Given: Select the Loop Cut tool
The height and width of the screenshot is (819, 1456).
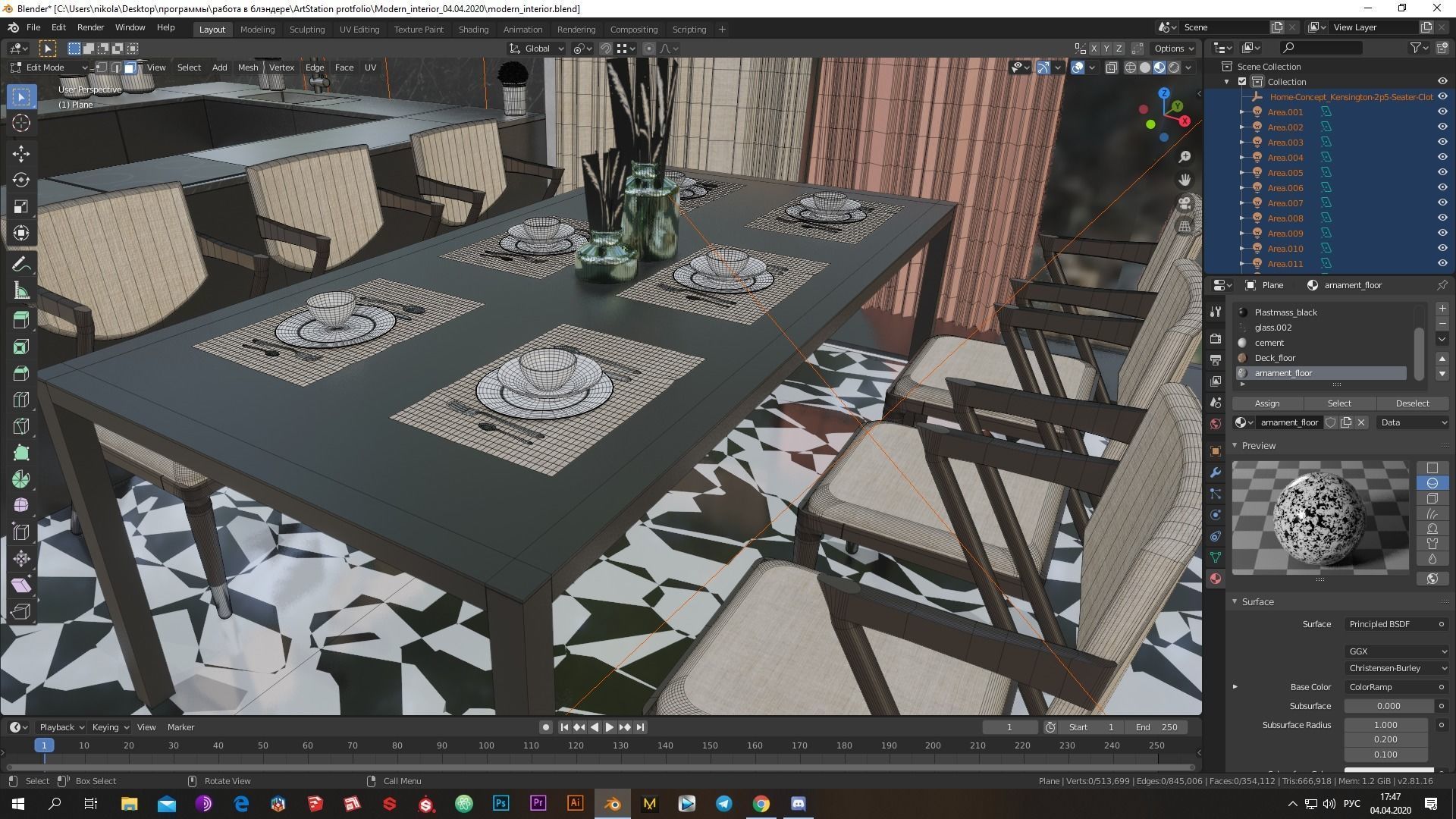Looking at the screenshot, I should pyautogui.click(x=21, y=400).
